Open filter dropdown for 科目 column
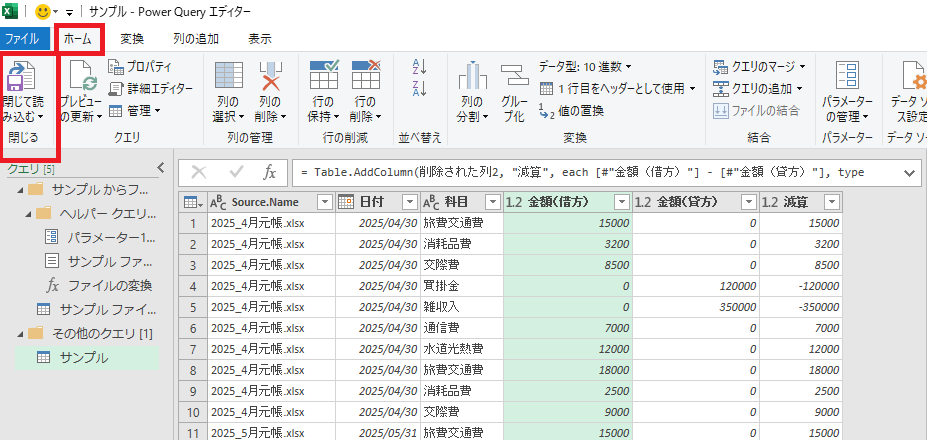The height and width of the screenshot is (440, 927). coord(491,202)
